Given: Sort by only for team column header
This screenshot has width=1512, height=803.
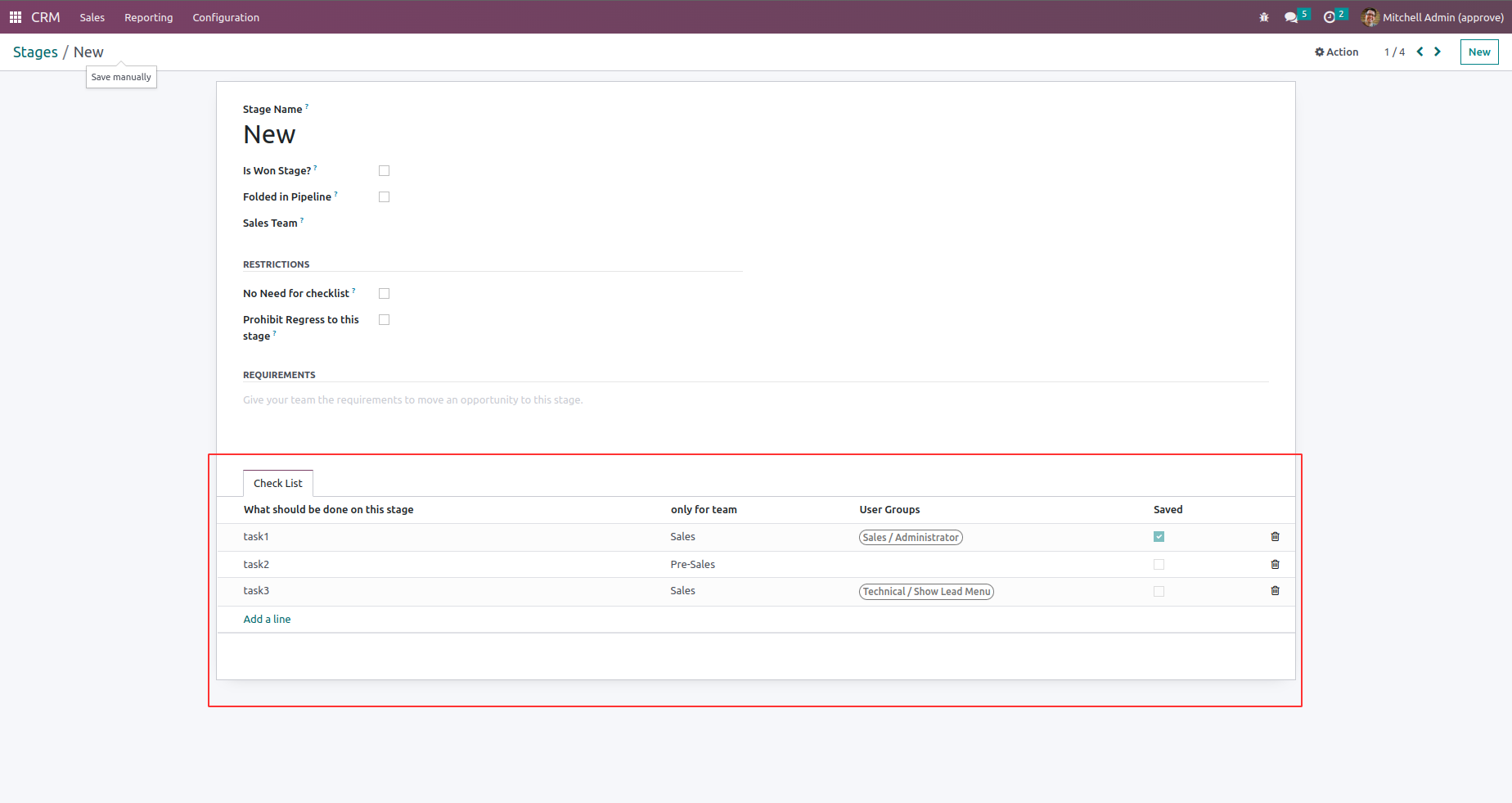Looking at the screenshot, I should pos(704,510).
